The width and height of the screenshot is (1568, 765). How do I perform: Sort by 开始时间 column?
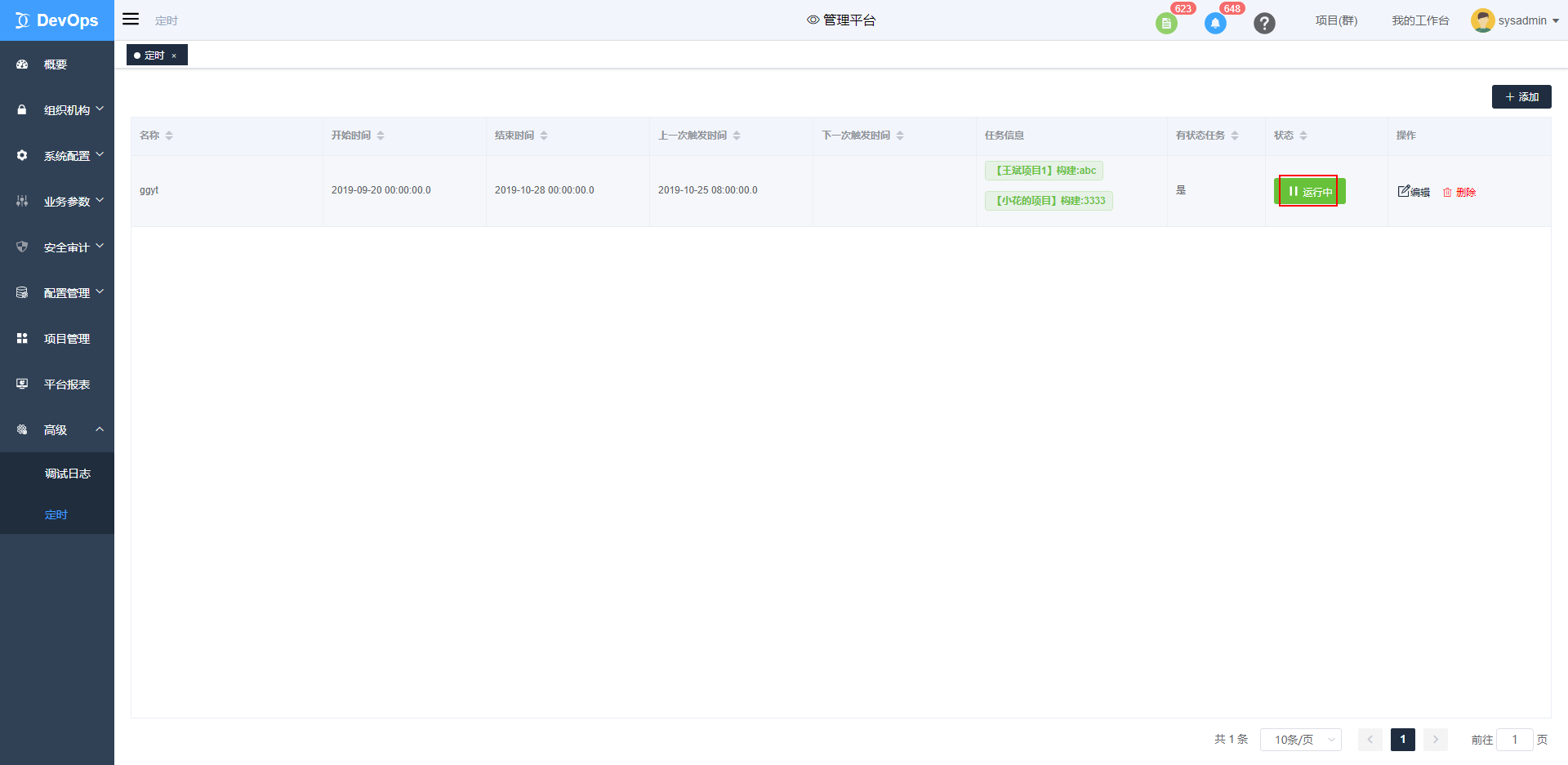coord(381,136)
